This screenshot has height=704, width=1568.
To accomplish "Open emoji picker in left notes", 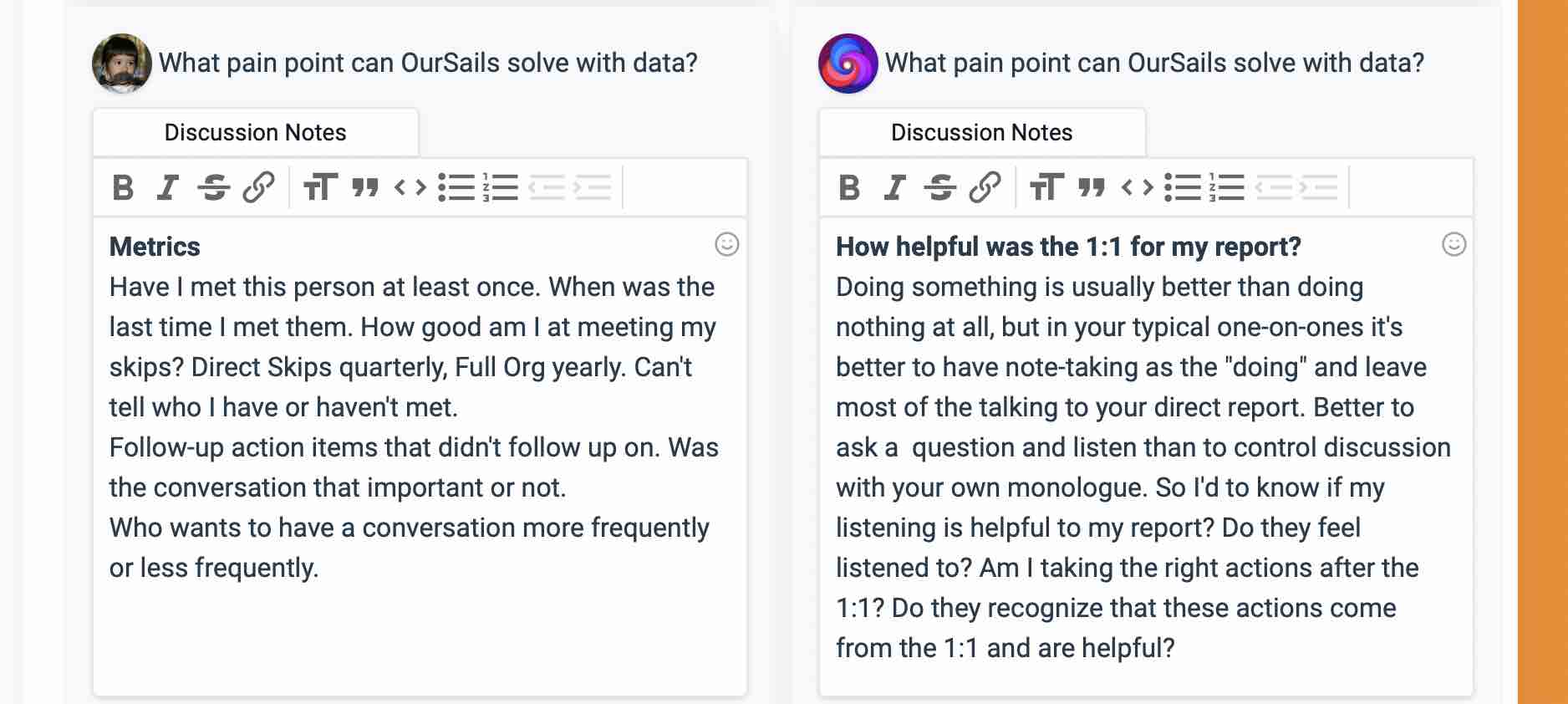I will pos(727,244).
